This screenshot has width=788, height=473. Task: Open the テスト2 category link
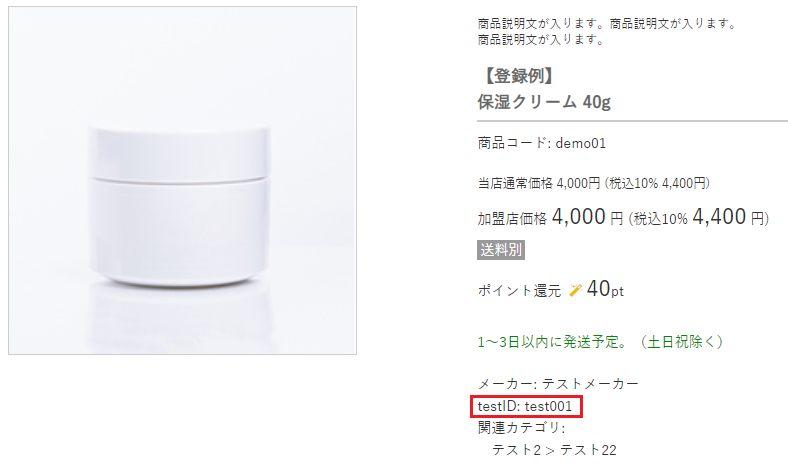(x=516, y=449)
